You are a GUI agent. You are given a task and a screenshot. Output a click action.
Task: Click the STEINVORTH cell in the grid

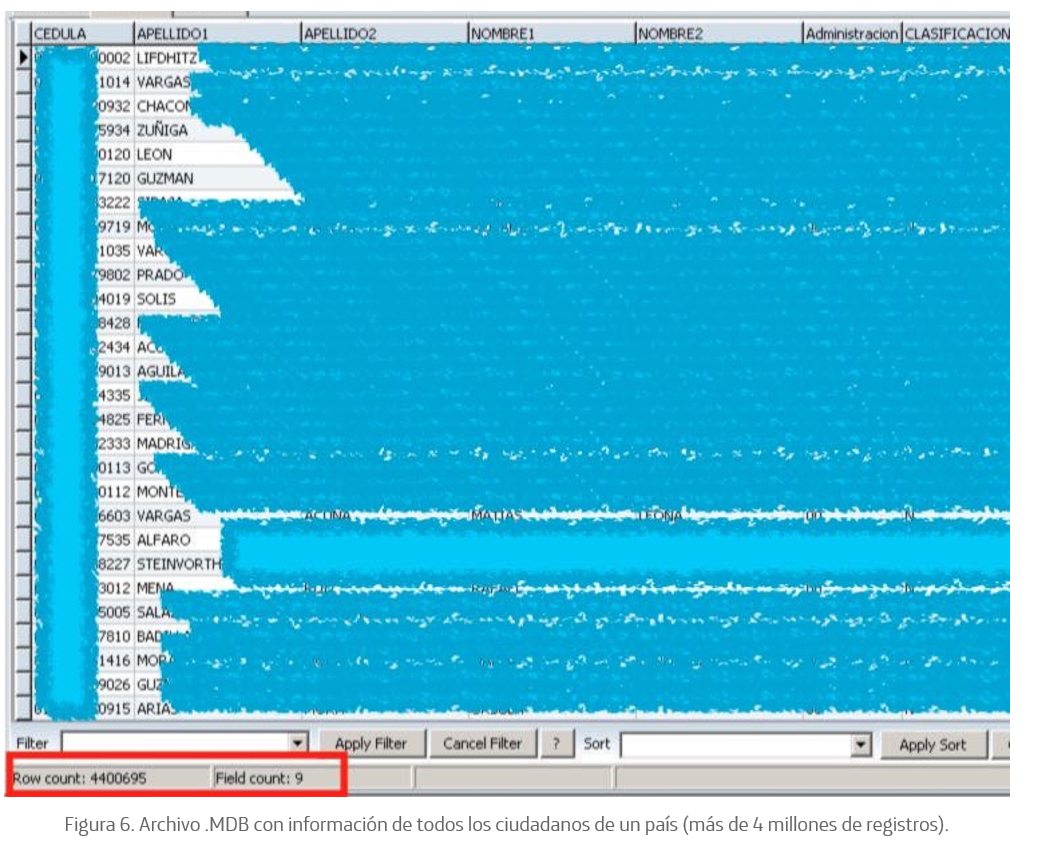click(x=179, y=563)
